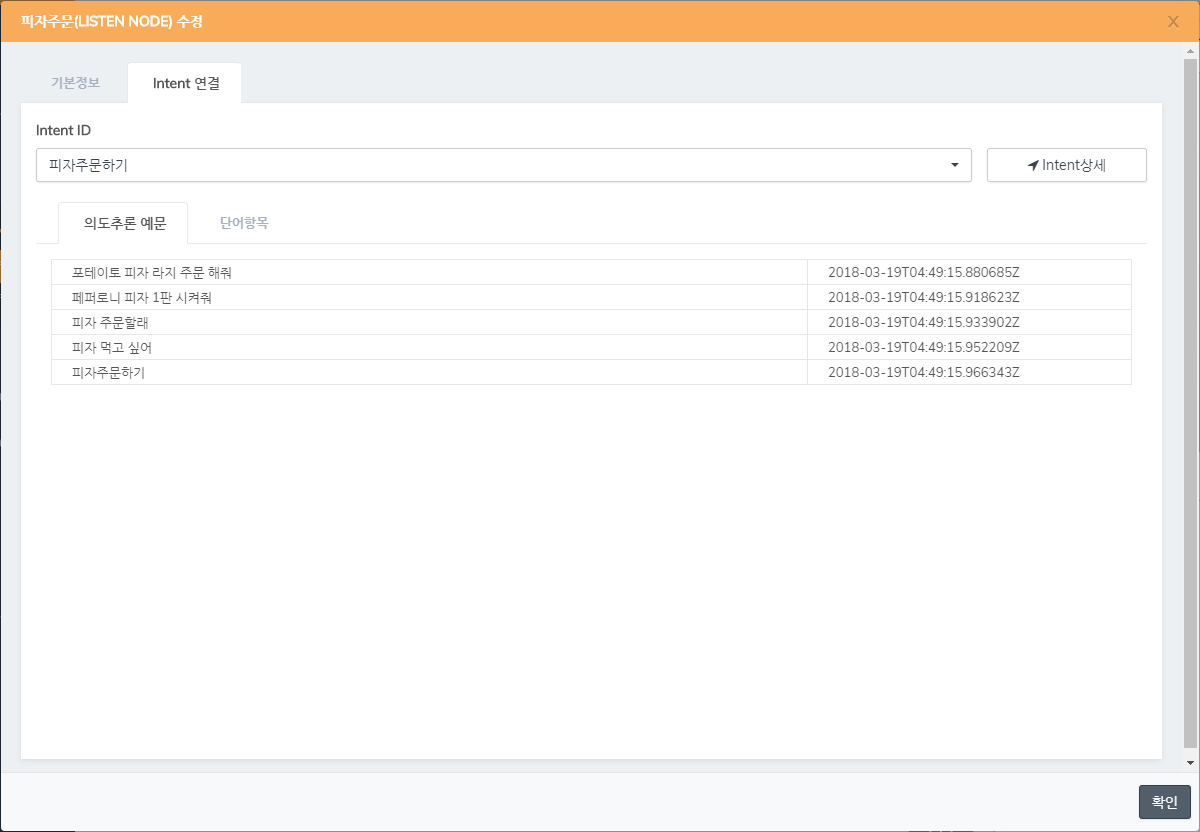
Task: Click timestamp 2018-03-19T04:49:15.933902Z
Action: tap(923, 322)
